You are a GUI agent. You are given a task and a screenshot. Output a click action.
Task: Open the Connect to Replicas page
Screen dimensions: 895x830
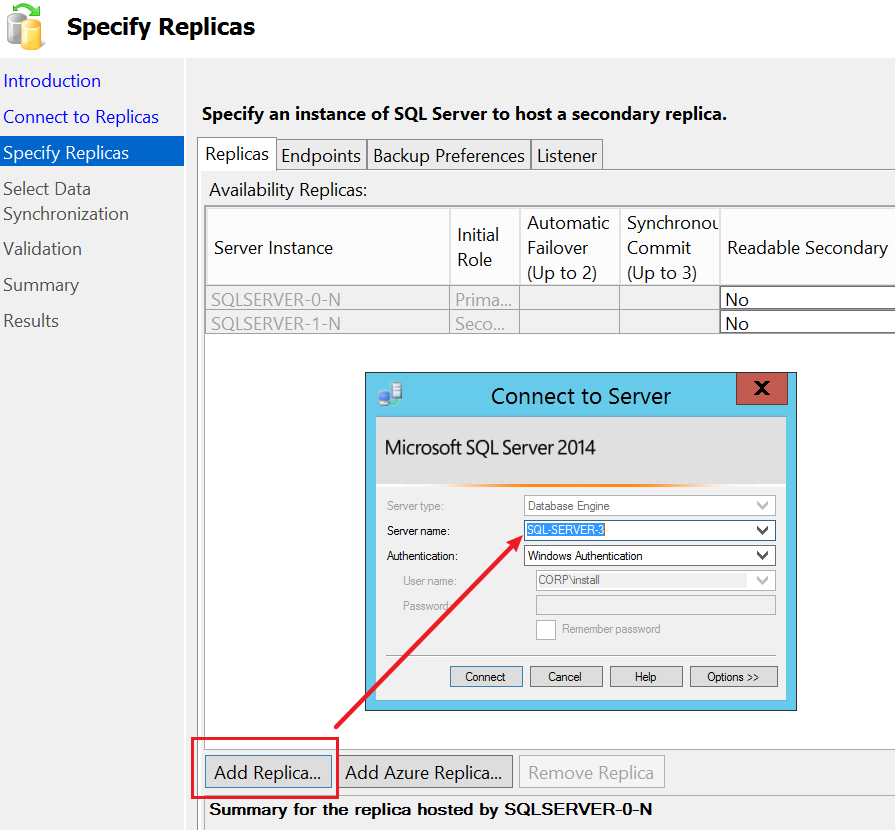click(x=81, y=117)
